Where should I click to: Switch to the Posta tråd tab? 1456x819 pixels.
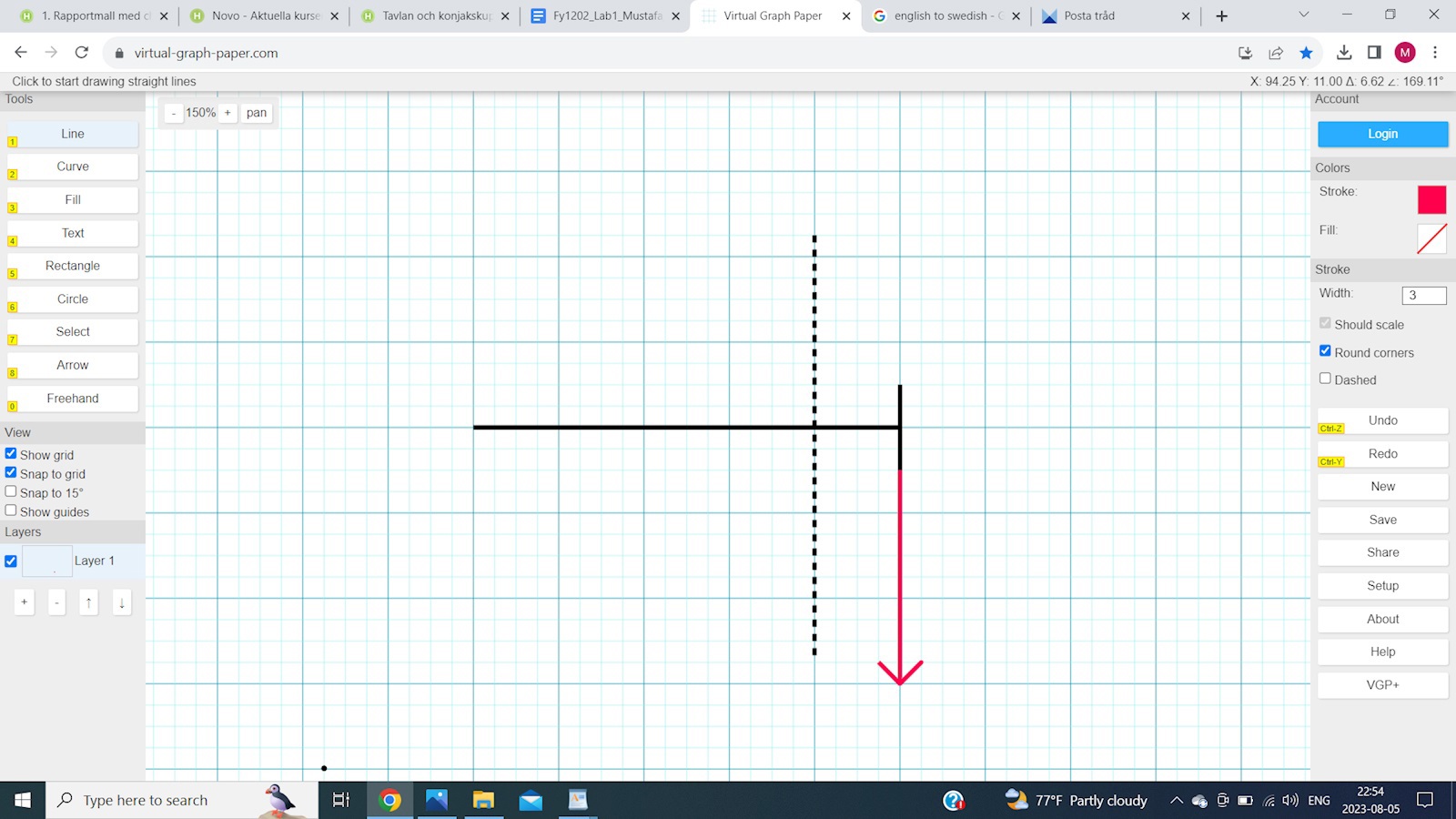tap(1110, 15)
